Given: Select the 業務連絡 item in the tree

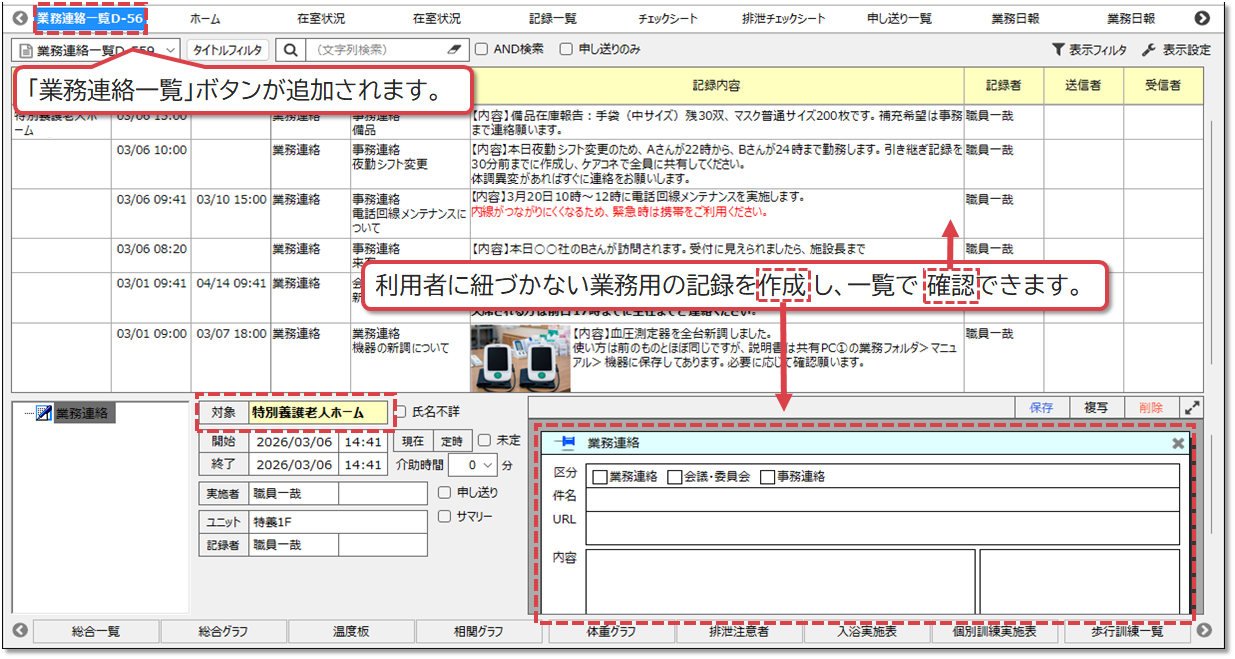Looking at the screenshot, I should 84,413.
